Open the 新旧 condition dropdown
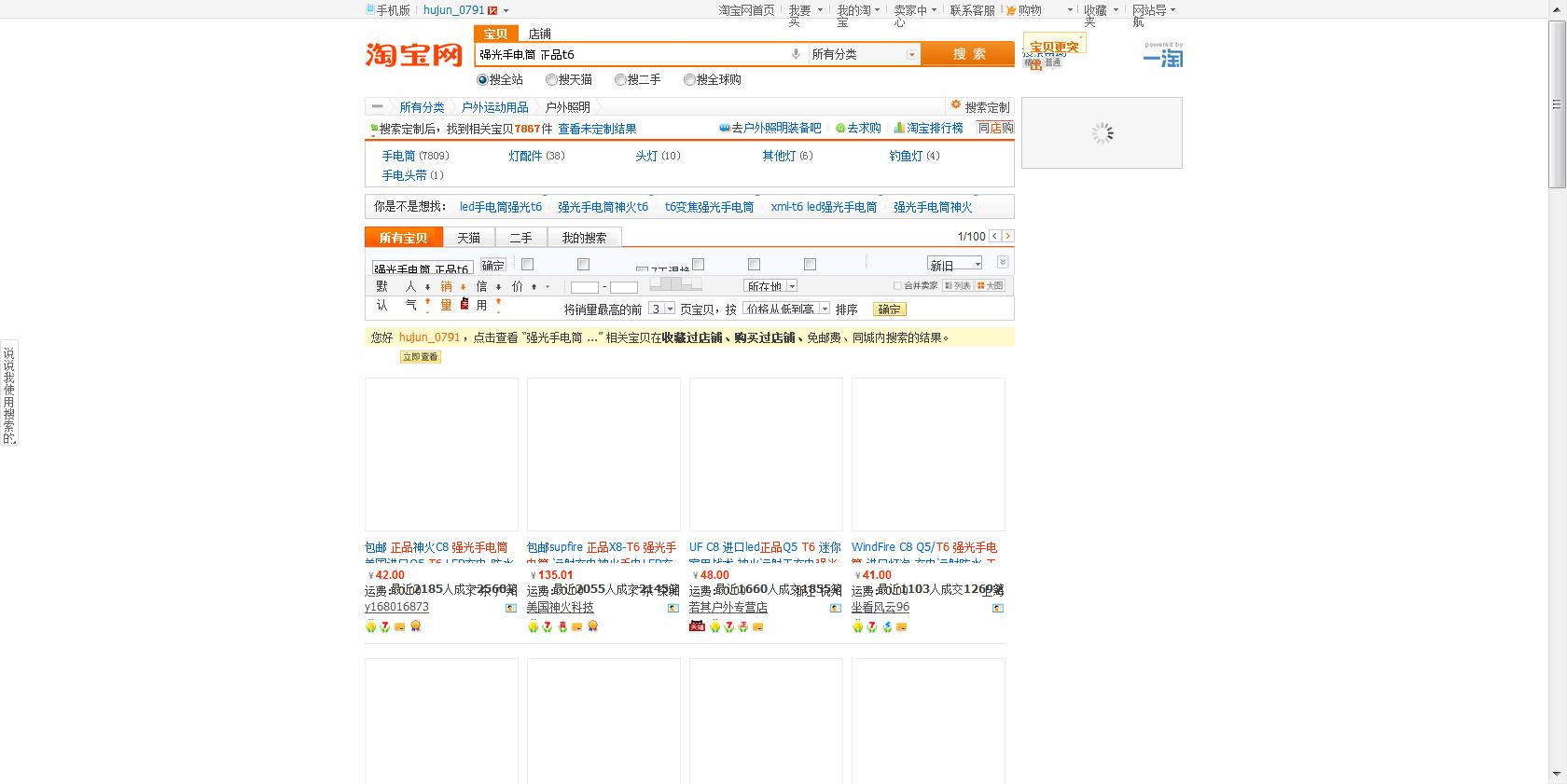 pyautogui.click(x=954, y=264)
